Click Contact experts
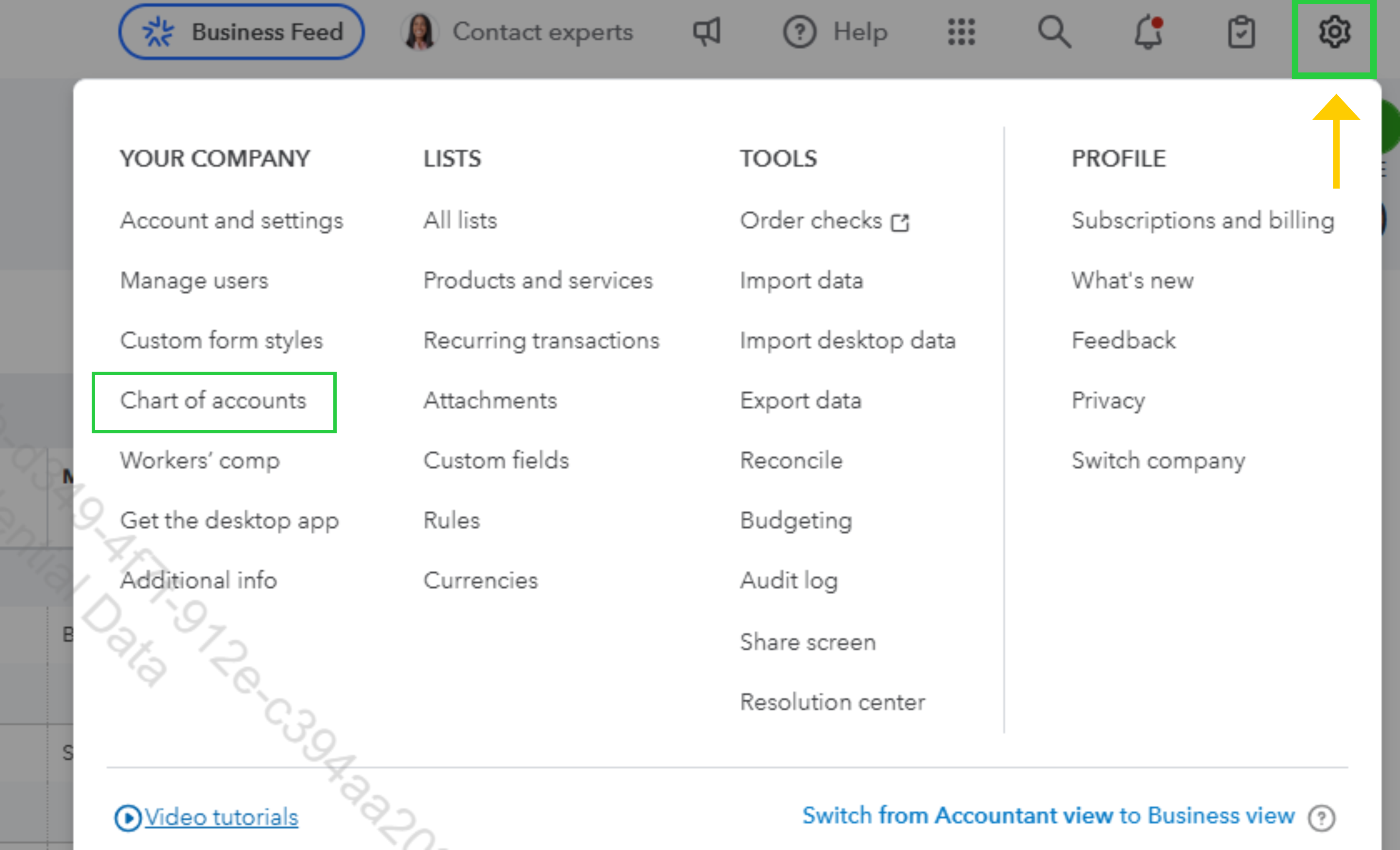 click(x=542, y=32)
